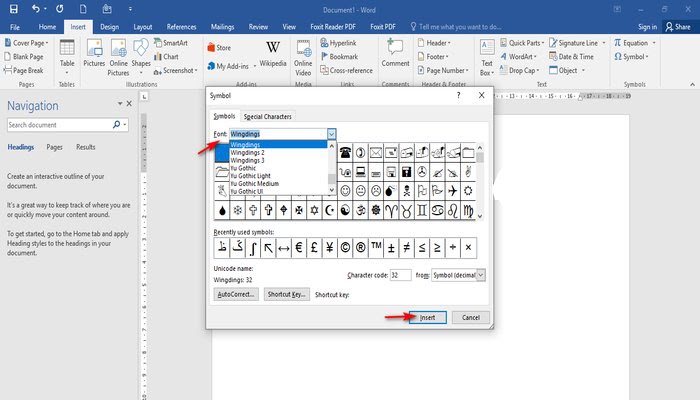Open WordArt dropdown

coord(518,57)
